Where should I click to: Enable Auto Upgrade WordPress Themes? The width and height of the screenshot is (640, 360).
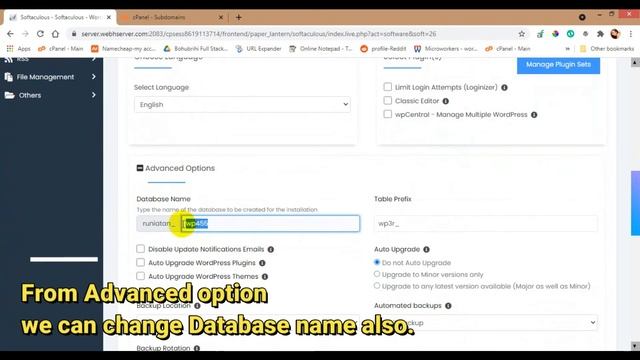point(140,276)
